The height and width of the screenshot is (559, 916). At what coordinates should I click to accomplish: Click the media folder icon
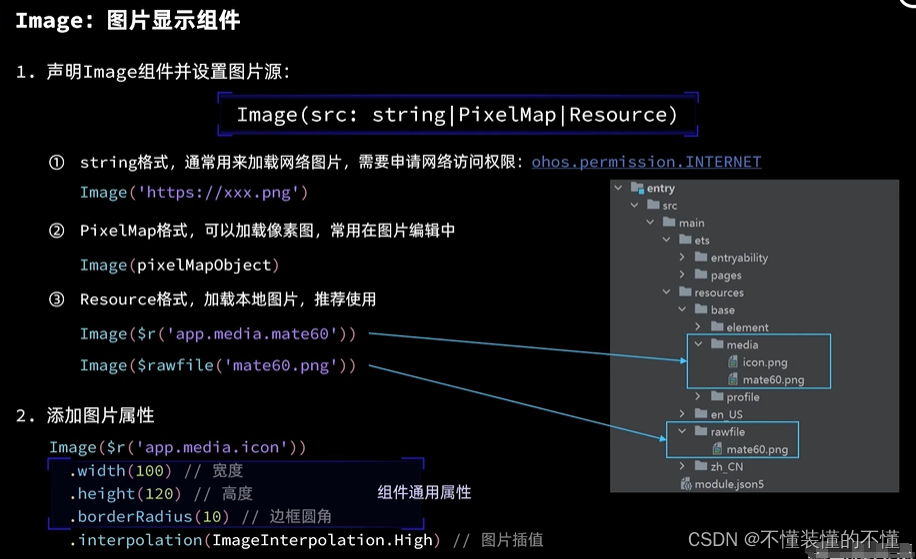717,344
